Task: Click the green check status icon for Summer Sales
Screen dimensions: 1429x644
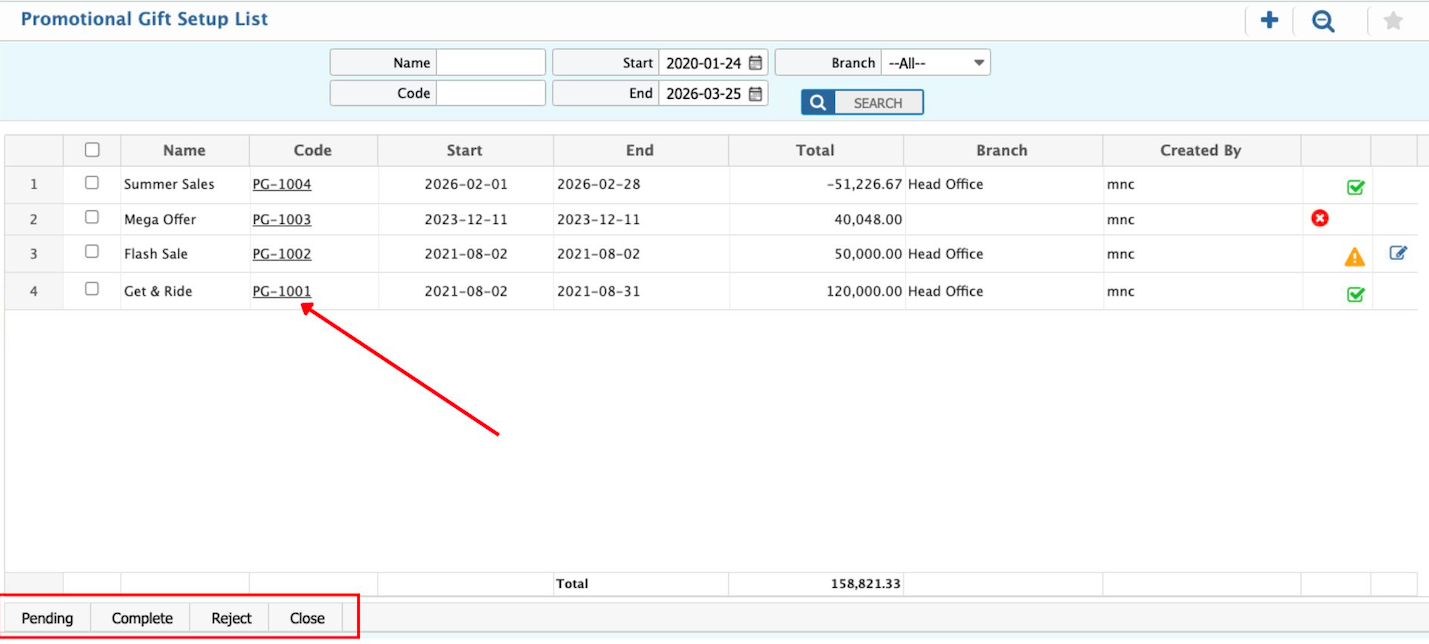Action: (x=1355, y=187)
